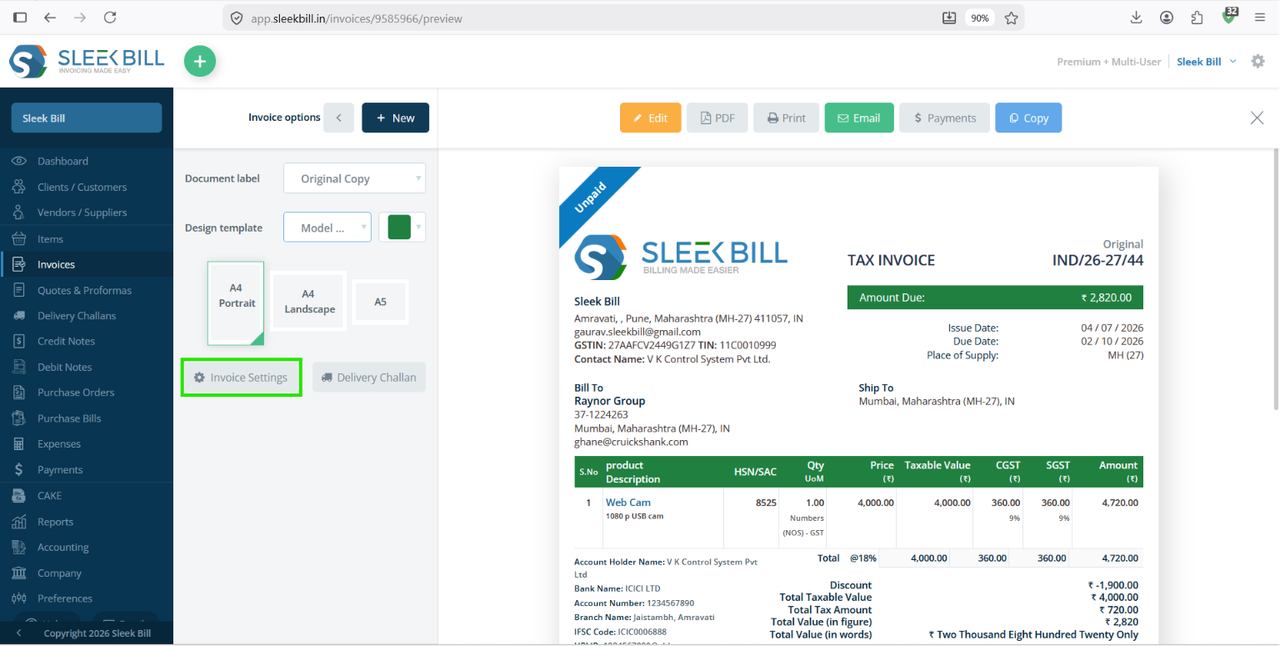Click the Clients / Customers sidebar icon
This screenshot has height=646, width=1280.
(19, 187)
